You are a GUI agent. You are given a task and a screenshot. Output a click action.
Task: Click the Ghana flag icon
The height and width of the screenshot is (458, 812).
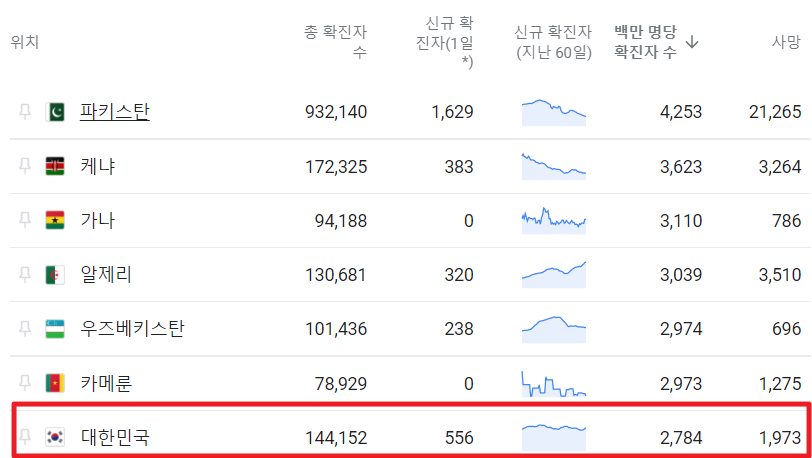coord(55,220)
